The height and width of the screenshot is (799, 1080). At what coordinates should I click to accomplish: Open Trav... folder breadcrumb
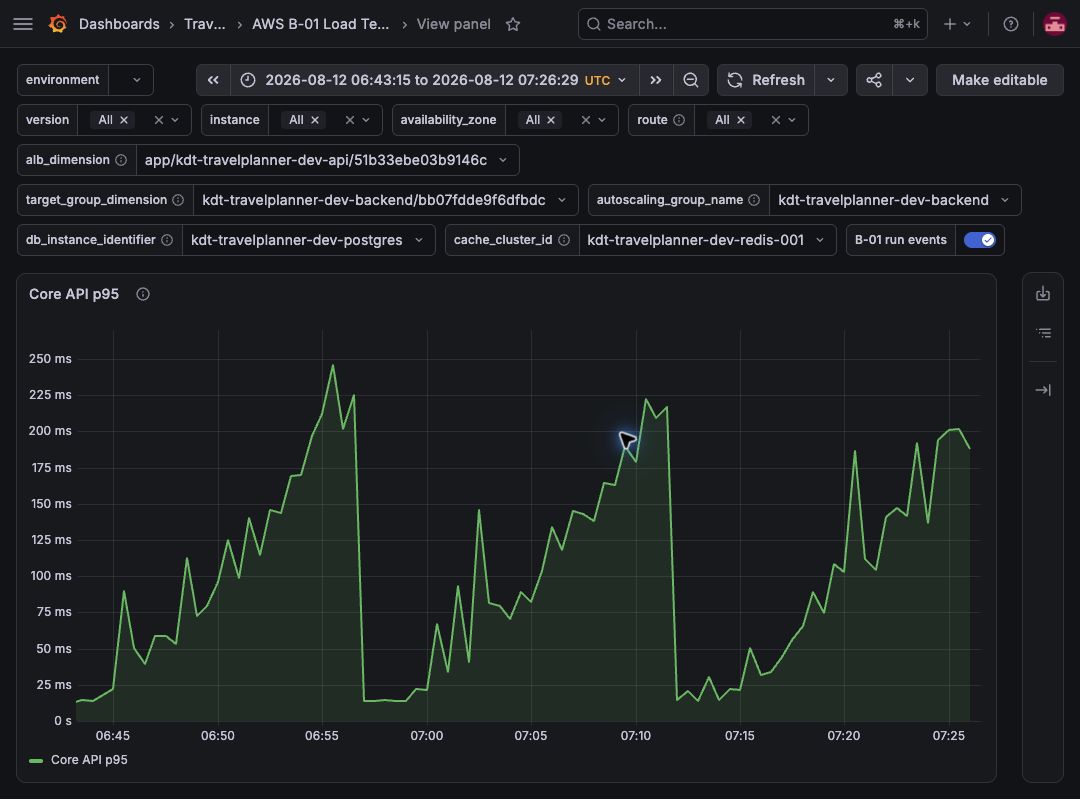point(205,24)
